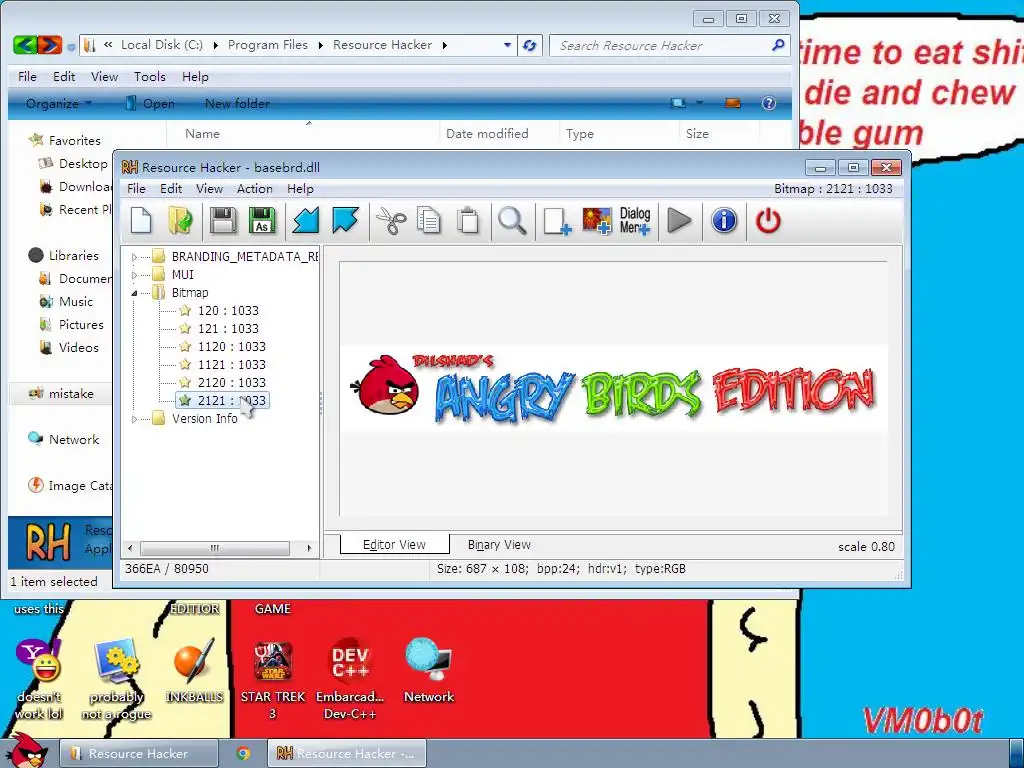Select bitmap resource 1121 : 1033
1024x768 pixels.
click(232, 365)
